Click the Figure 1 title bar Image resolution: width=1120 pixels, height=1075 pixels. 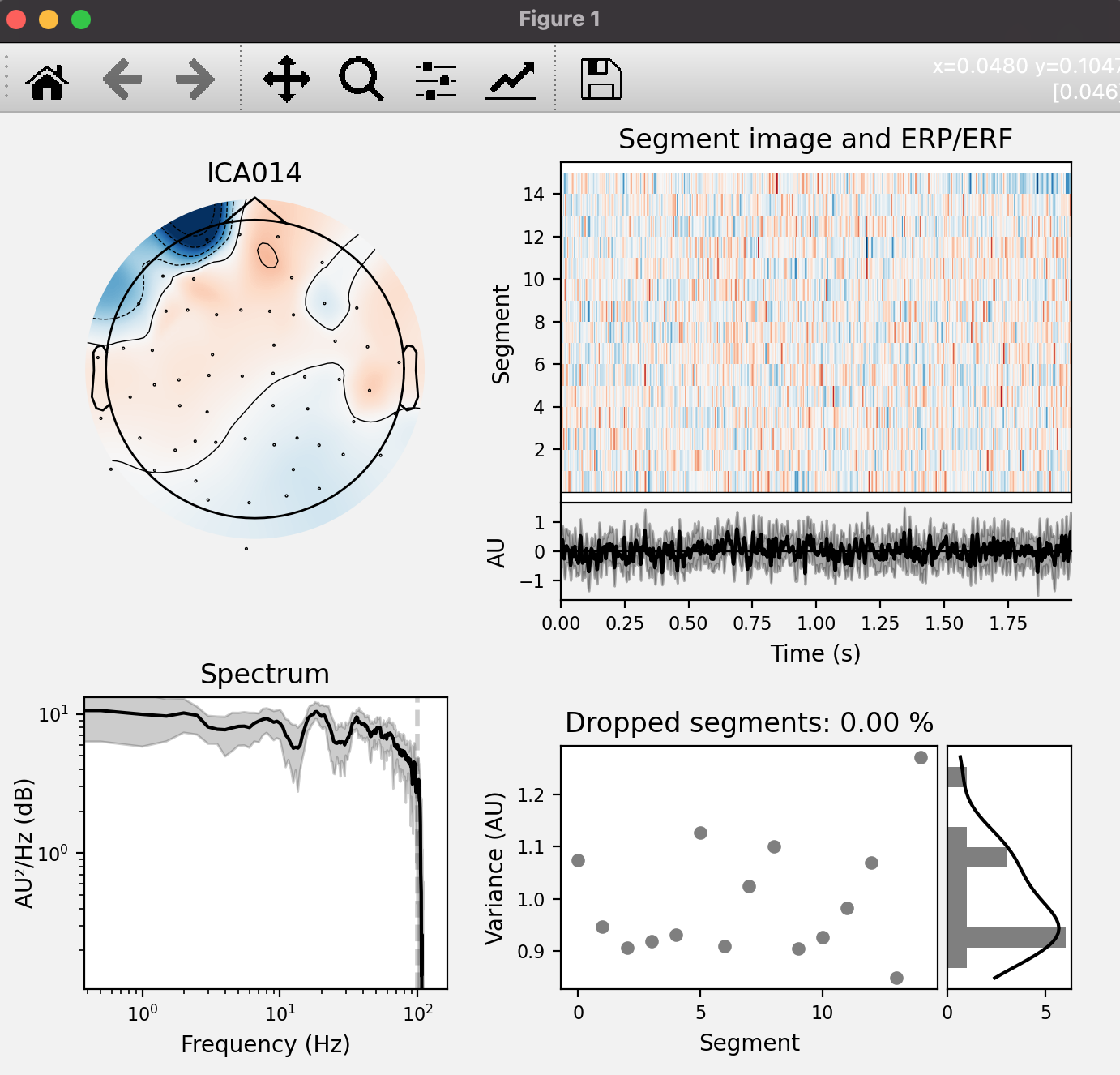[560, 18]
